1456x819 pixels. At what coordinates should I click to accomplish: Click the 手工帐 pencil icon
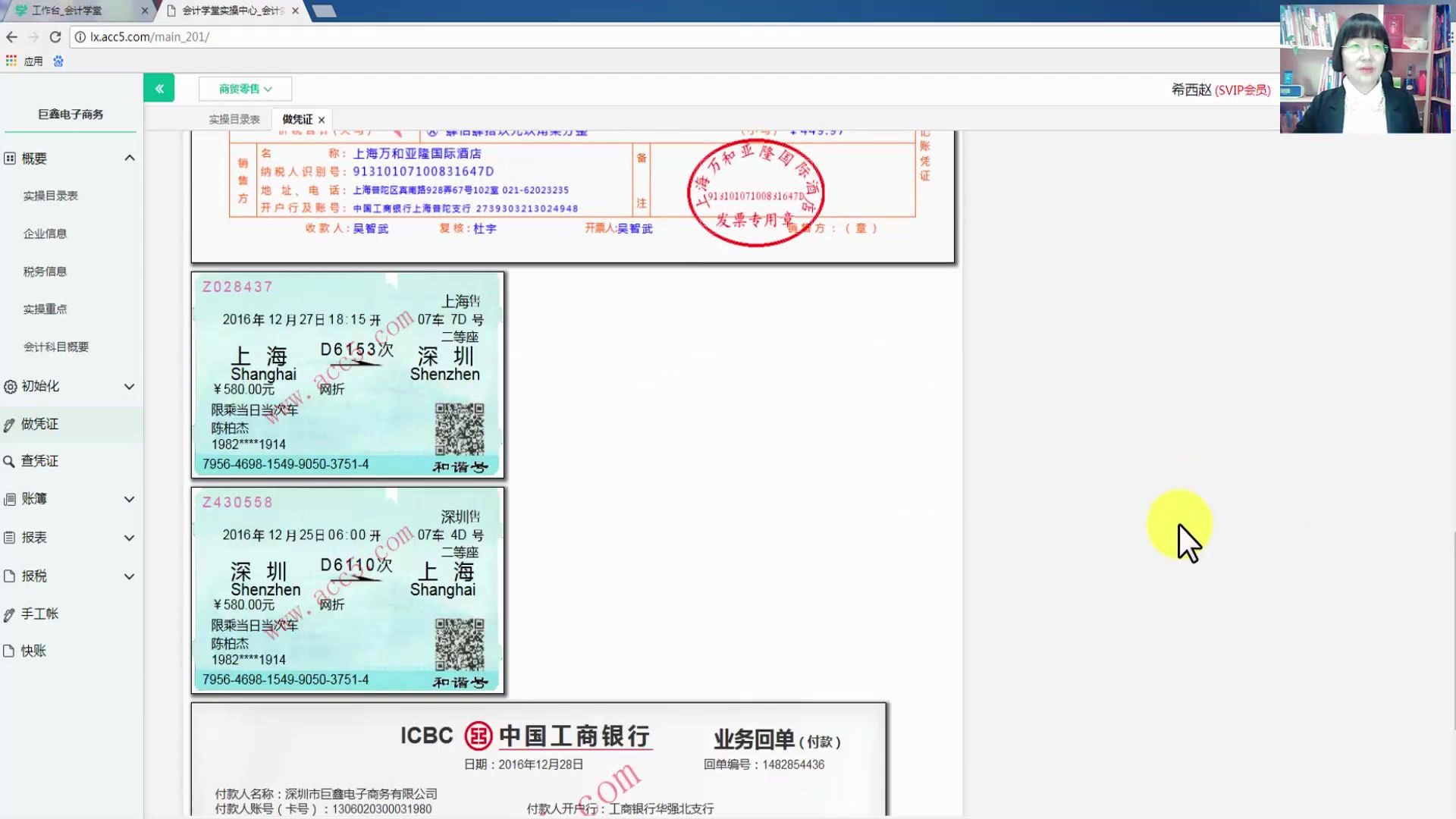pos(11,613)
